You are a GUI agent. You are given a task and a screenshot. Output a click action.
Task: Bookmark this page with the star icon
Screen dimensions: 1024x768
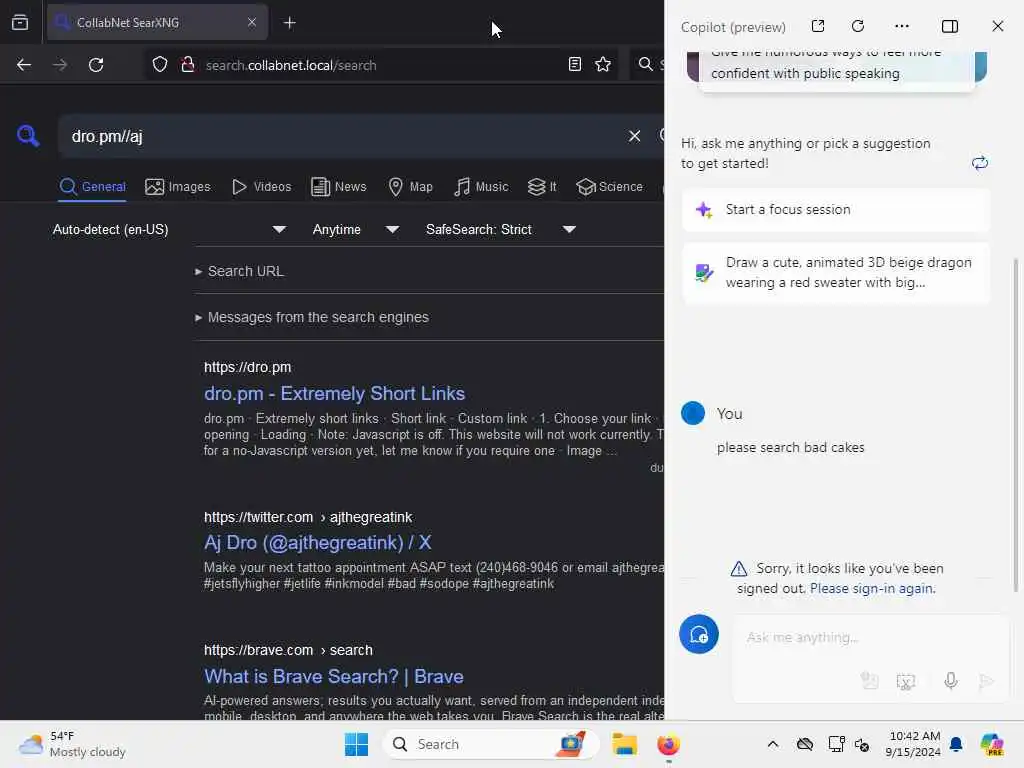tap(603, 64)
